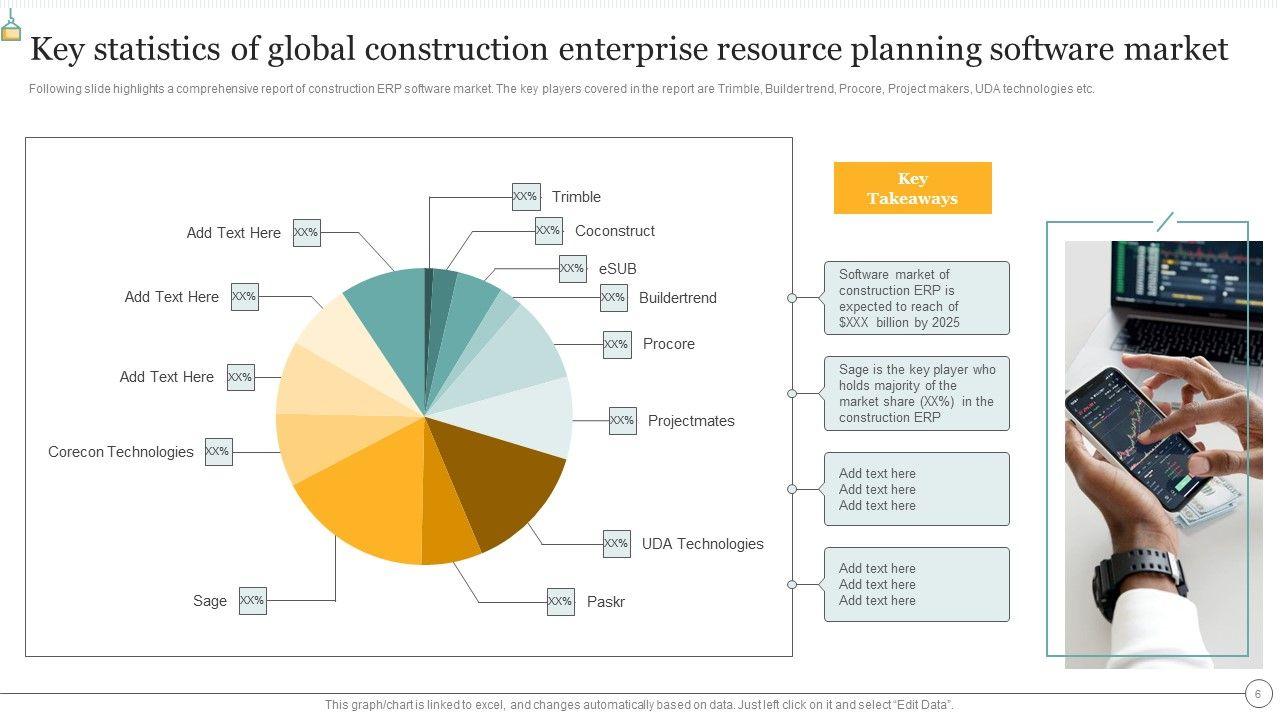Click the slide title about key statistics
The width and height of the screenshot is (1280, 720).
coord(629,48)
